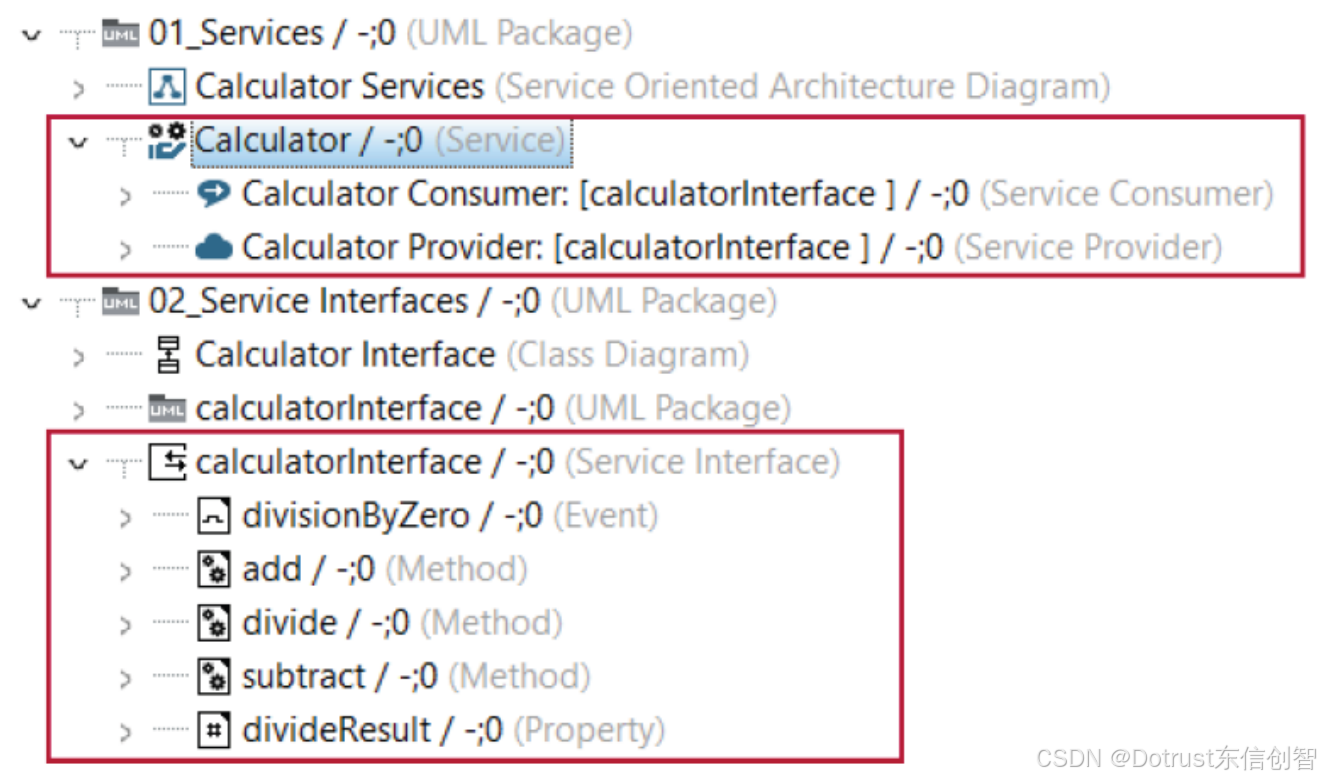Click the Calculator Provider cloud icon
The image size is (1321, 780).
click(213, 247)
